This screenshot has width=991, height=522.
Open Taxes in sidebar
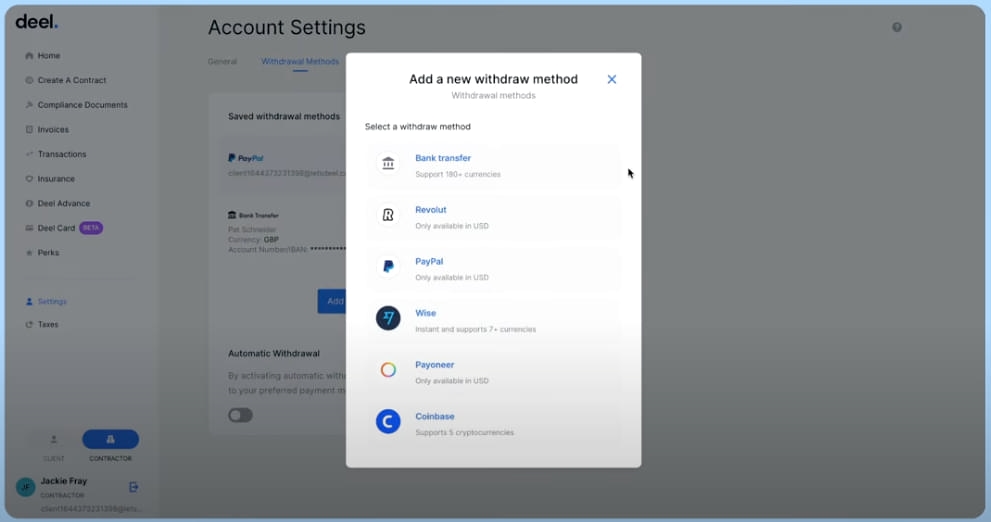pyautogui.click(x=48, y=324)
